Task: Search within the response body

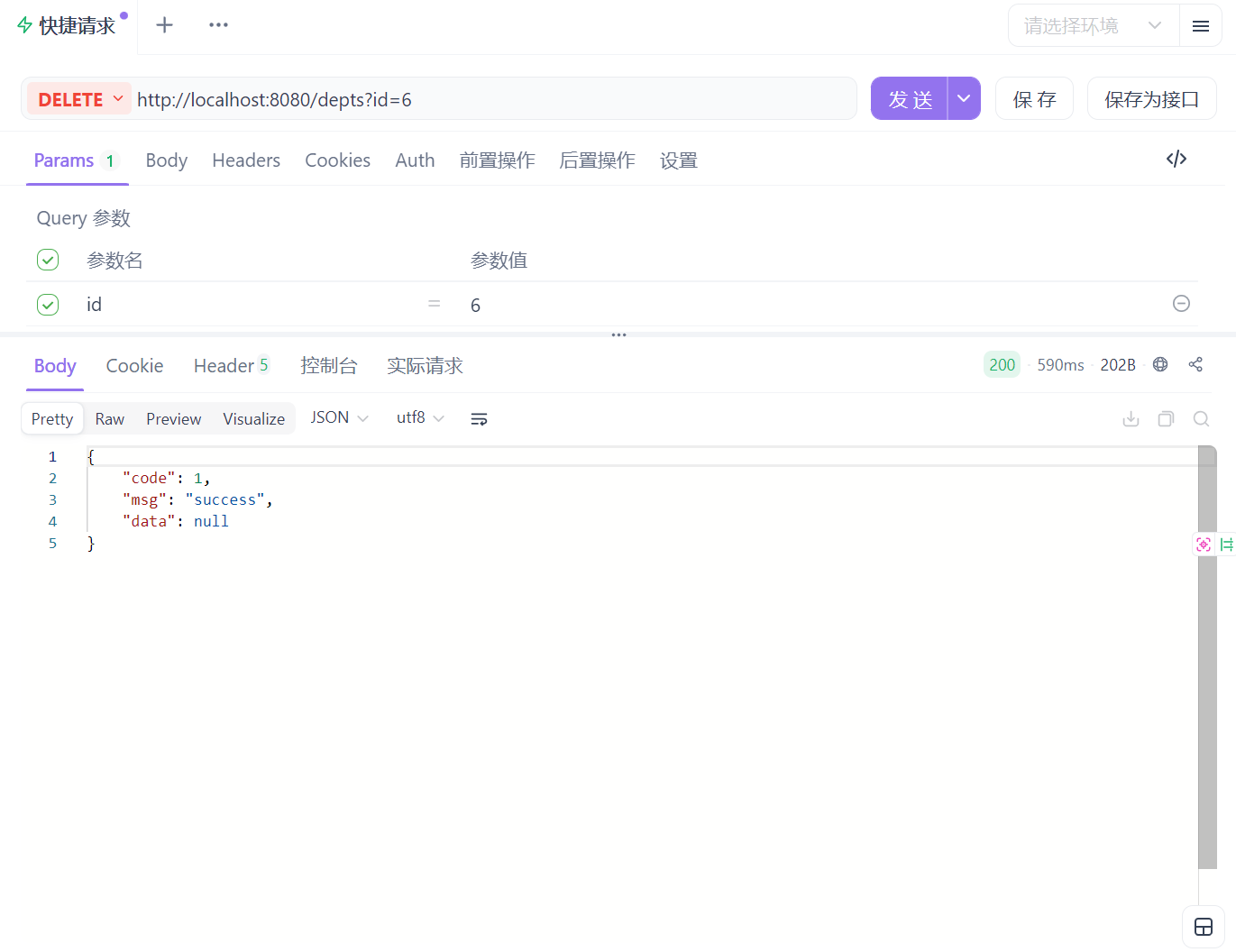Action: 1201,418
